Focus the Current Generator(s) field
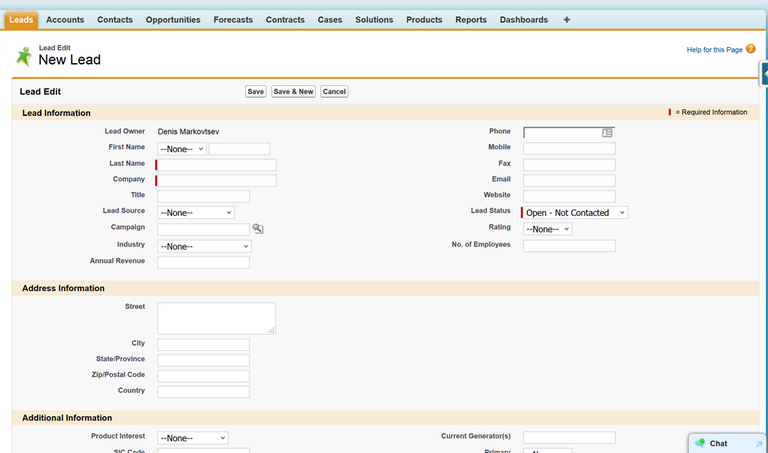 [569, 437]
